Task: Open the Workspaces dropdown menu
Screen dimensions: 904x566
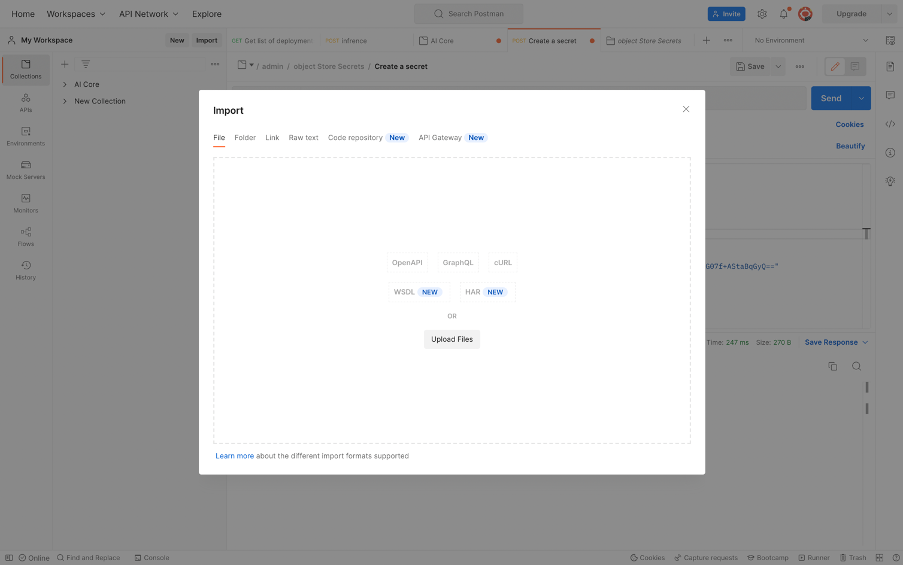Action: pyautogui.click(x=76, y=14)
